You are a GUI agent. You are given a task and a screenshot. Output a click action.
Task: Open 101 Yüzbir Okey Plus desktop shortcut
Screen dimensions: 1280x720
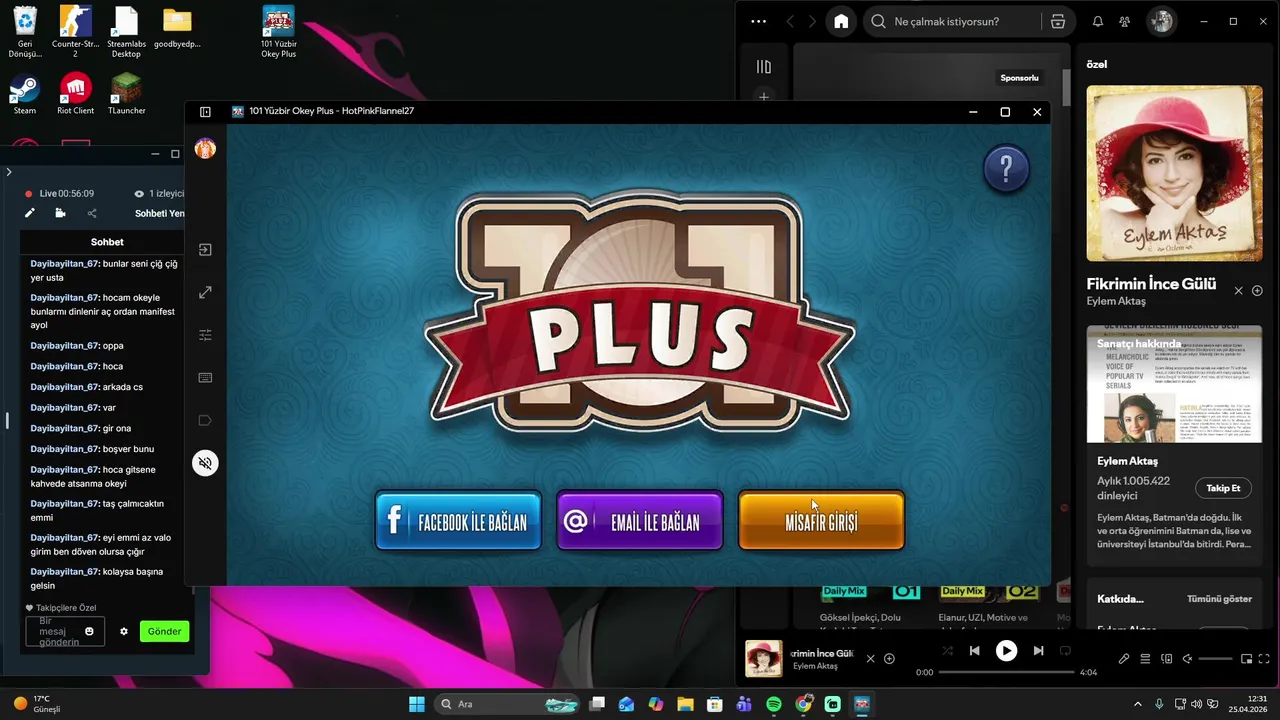(x=278, y=31)
